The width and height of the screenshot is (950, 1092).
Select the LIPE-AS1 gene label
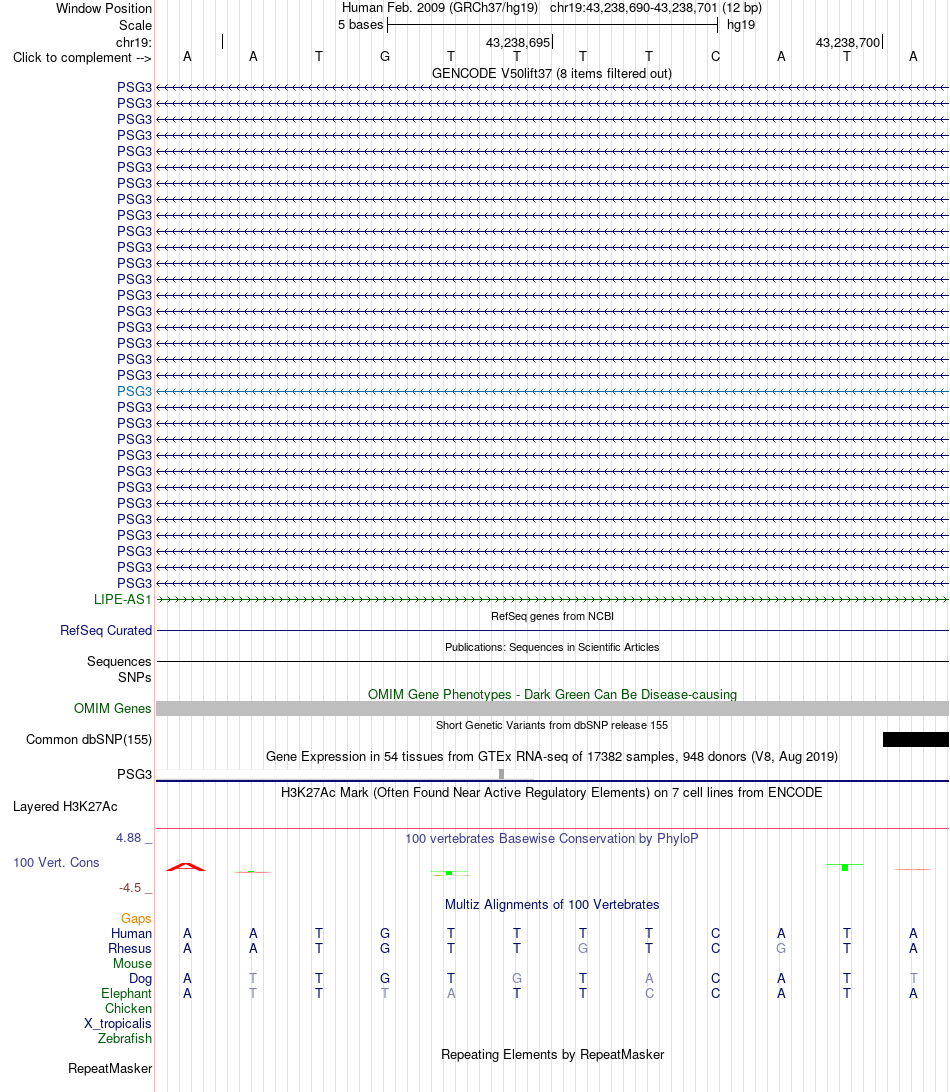pos(123,600)
